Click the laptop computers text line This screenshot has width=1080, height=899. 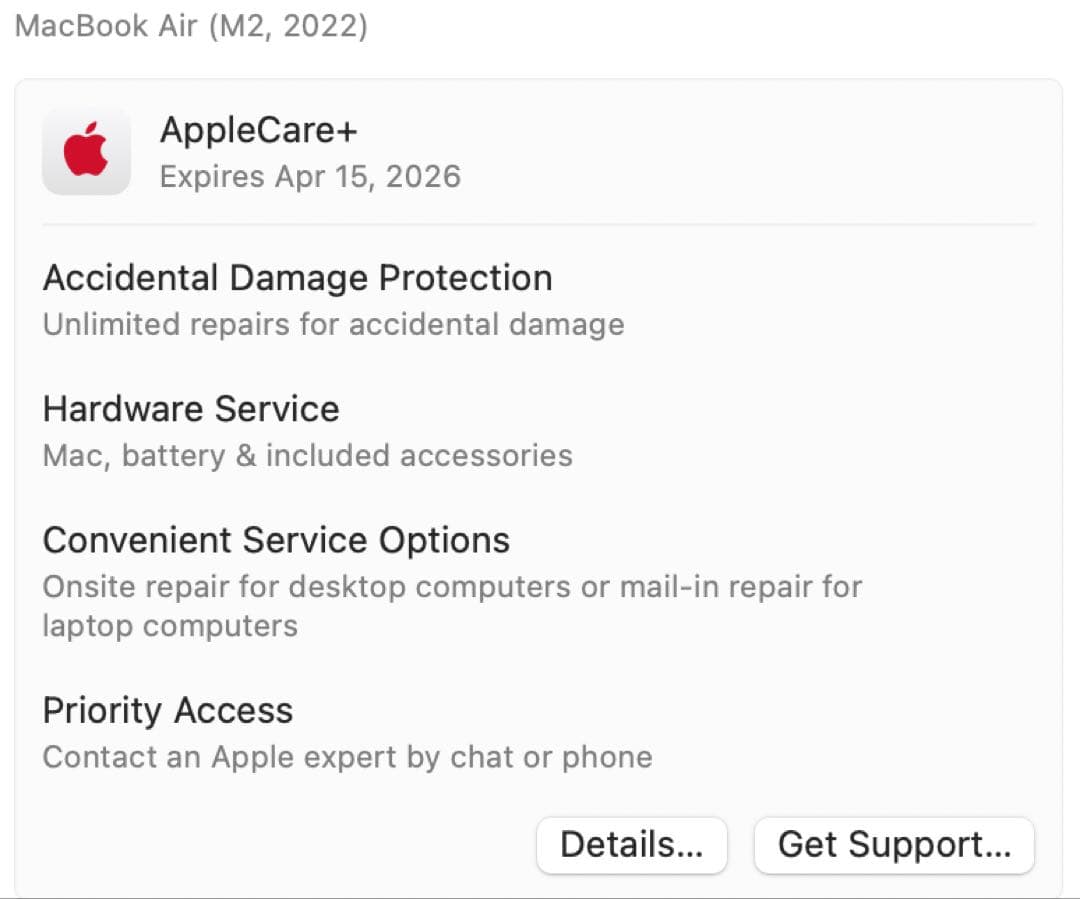click(x=170, y=626)
